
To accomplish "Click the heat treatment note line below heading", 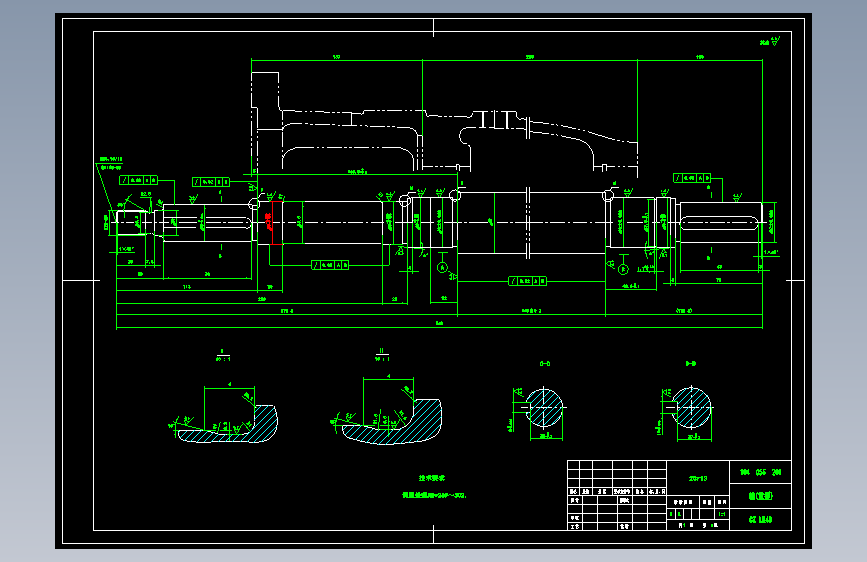I will tap(434, 495).
